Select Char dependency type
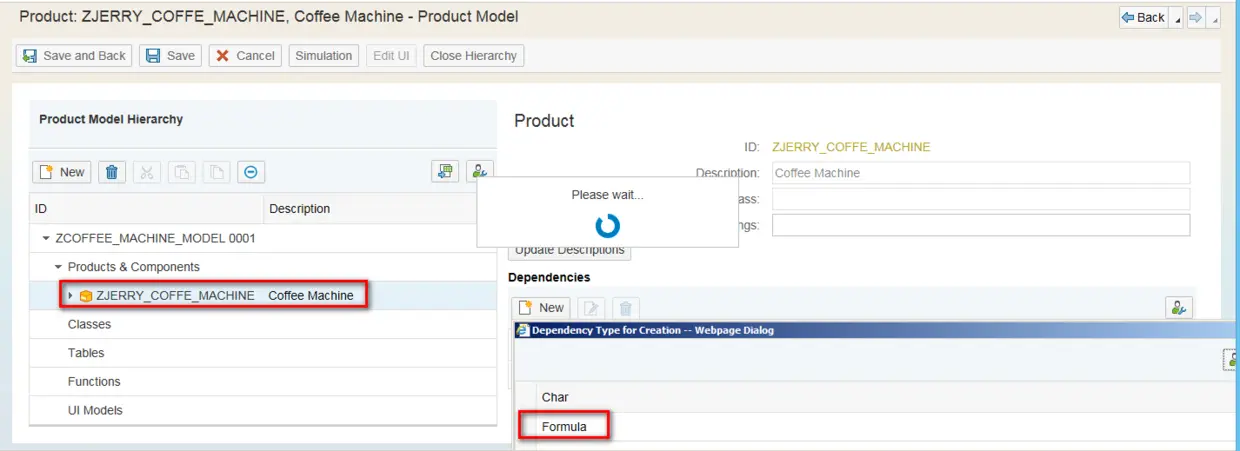The image size is (1240, 451). pos(555,398)
